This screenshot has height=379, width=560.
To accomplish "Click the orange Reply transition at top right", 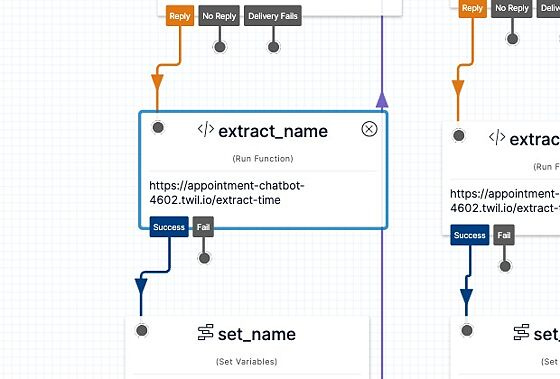I will point(472,8).
